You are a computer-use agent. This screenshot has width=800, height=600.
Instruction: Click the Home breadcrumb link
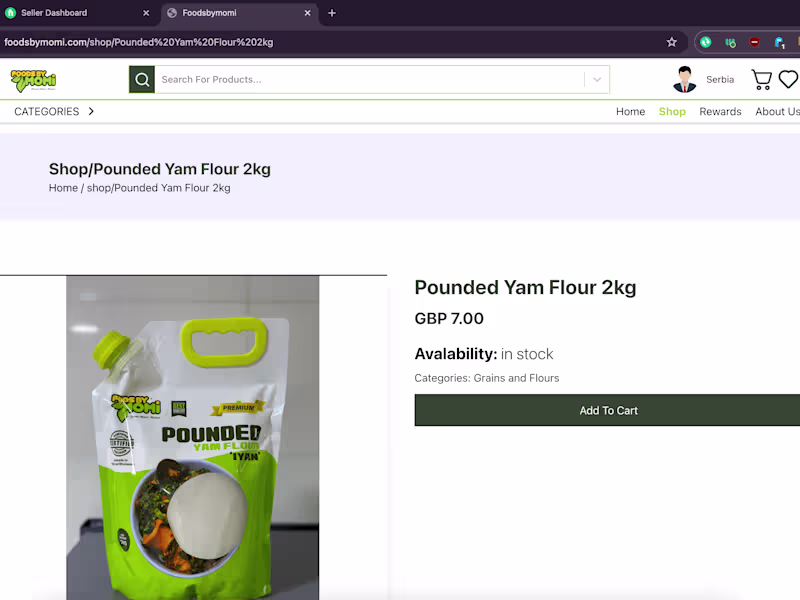pos(63,188)
